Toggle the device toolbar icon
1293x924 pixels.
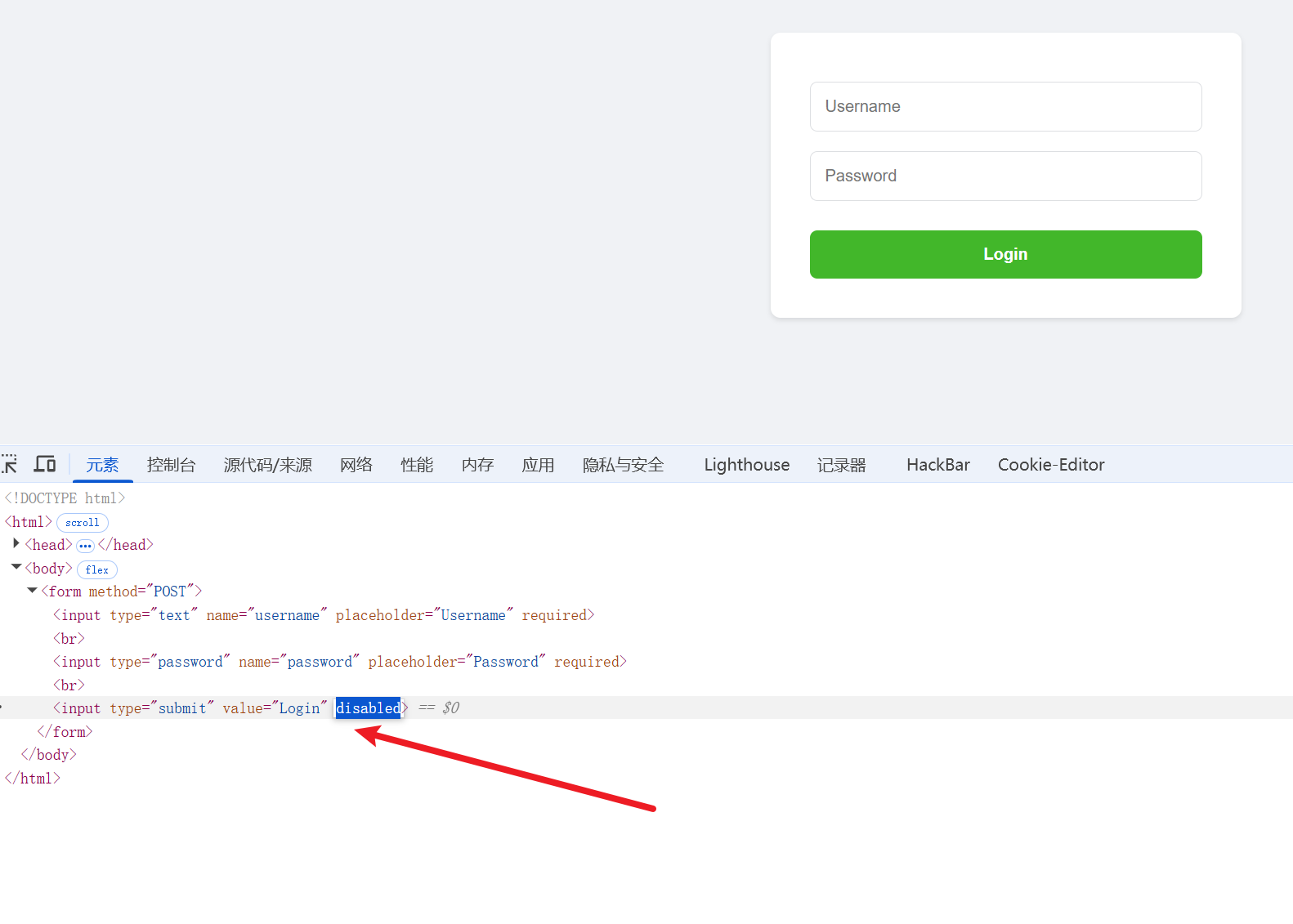(44, 464)
